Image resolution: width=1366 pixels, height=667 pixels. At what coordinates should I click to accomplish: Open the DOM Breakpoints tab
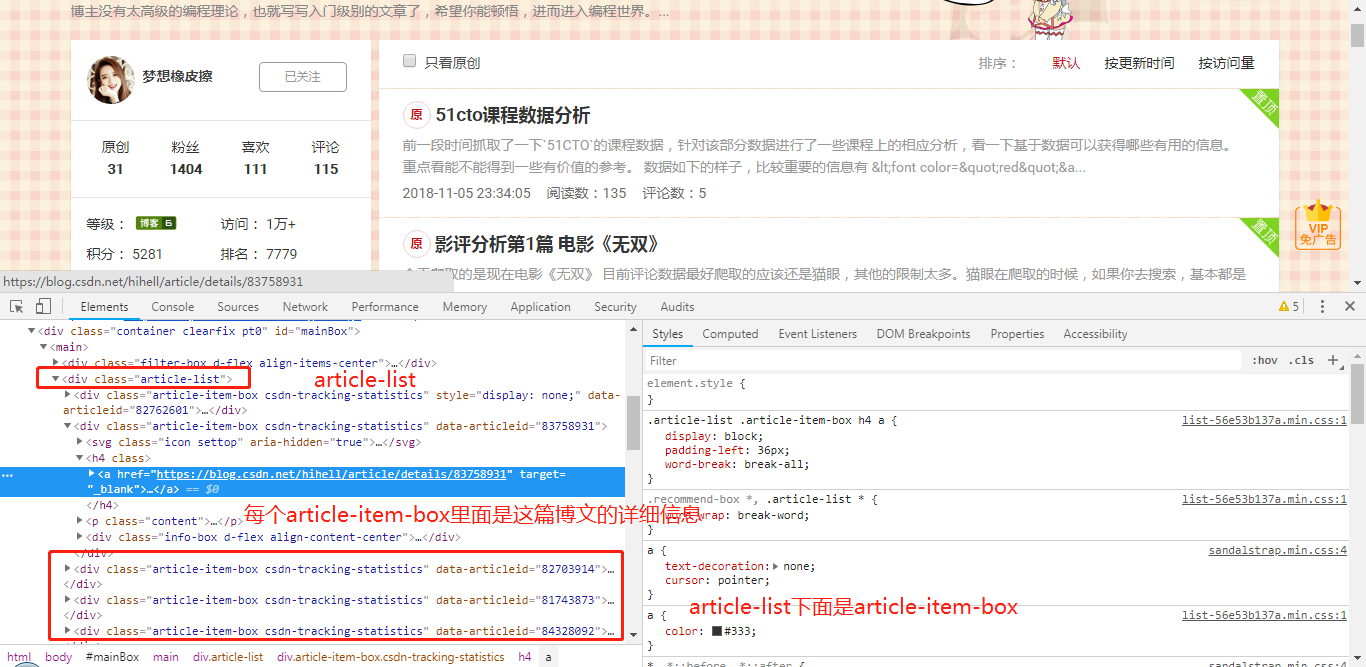[923, 334]
